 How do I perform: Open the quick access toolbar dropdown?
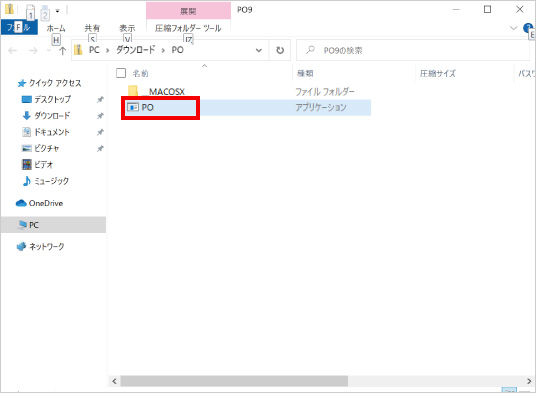coord(57,11)
